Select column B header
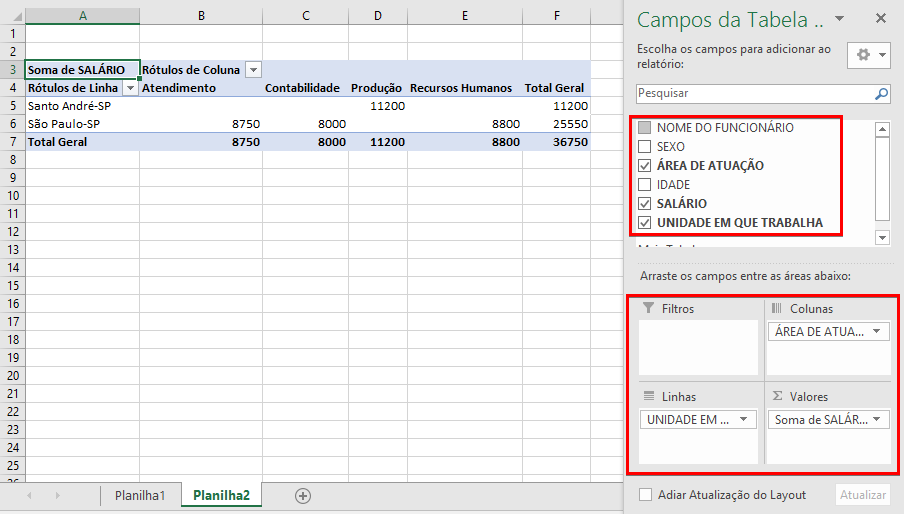The image size is (904, 514). click(x=201, y=16)
